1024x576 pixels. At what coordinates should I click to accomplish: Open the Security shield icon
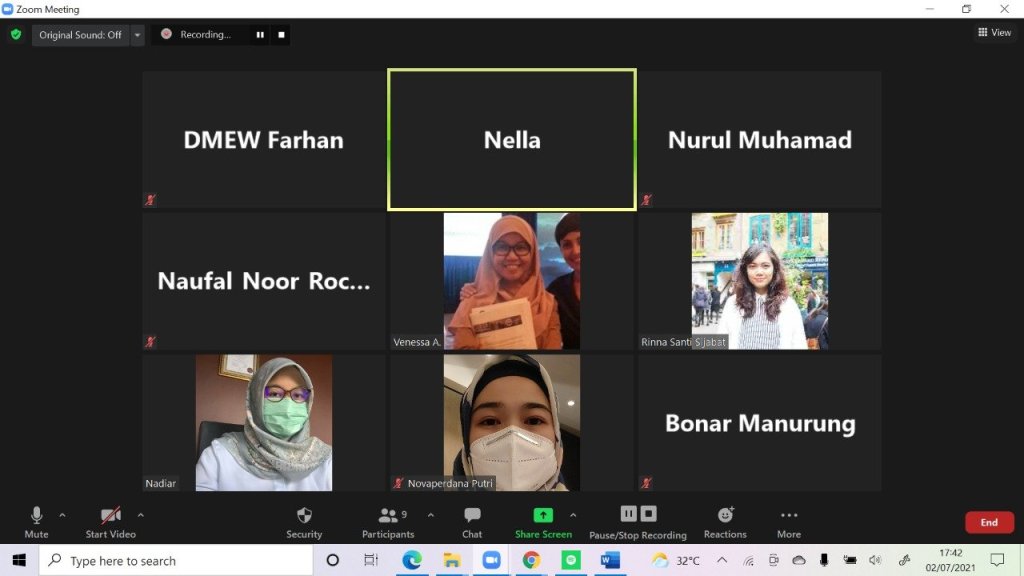point(304,516)
